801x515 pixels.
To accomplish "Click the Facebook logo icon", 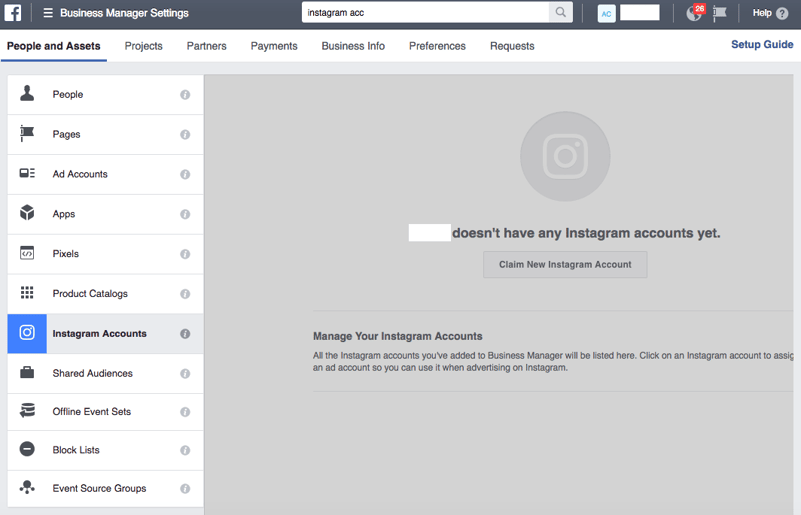I will tap(13, 13).
